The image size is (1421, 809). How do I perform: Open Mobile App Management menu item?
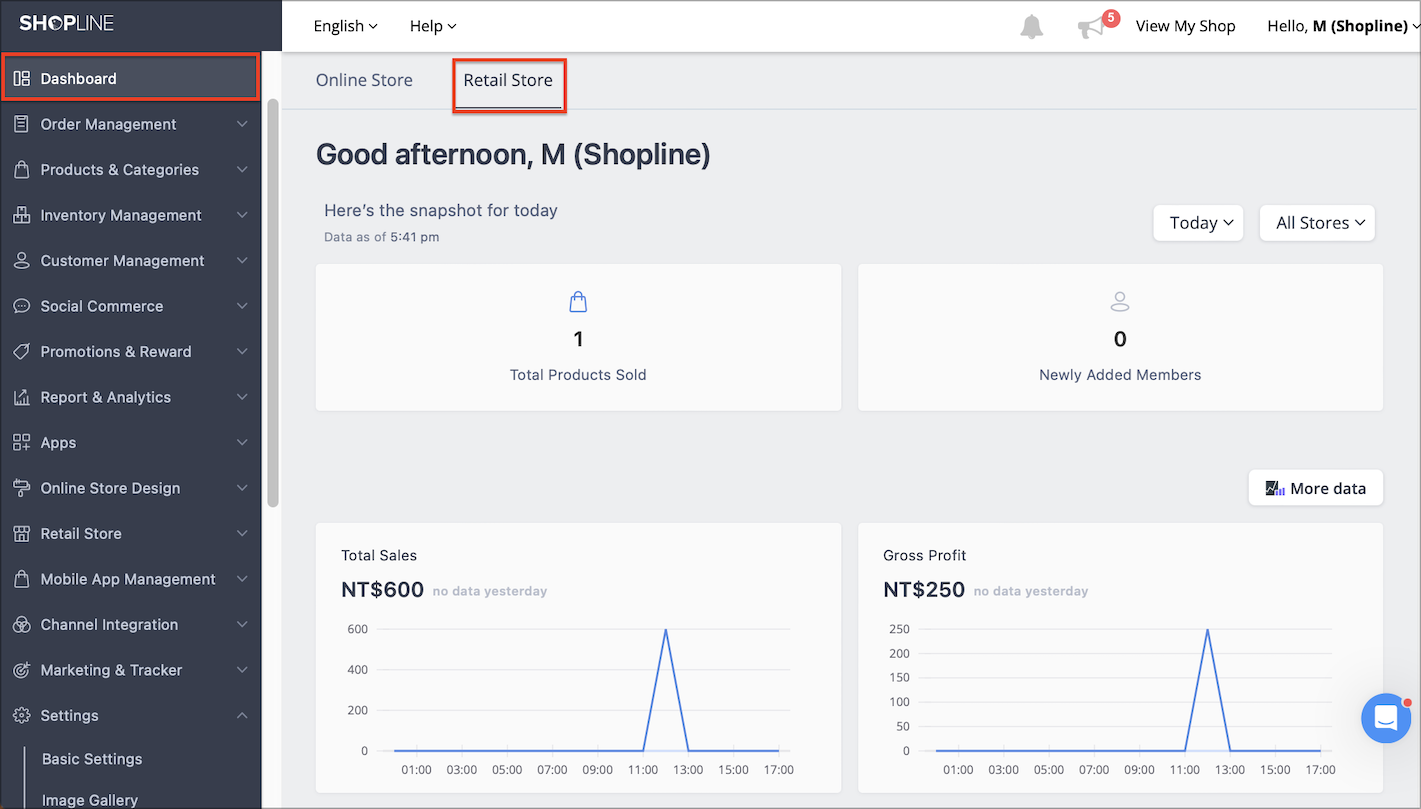point(130,579)
